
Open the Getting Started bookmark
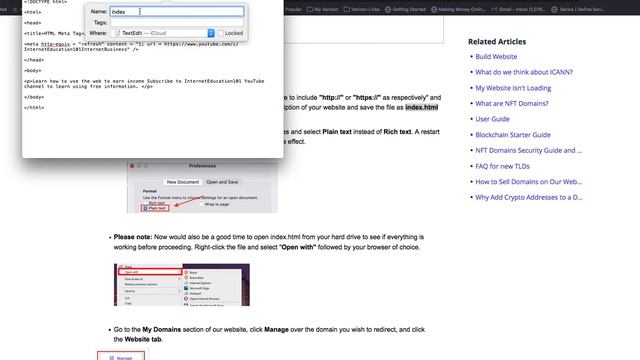(405, 9)
